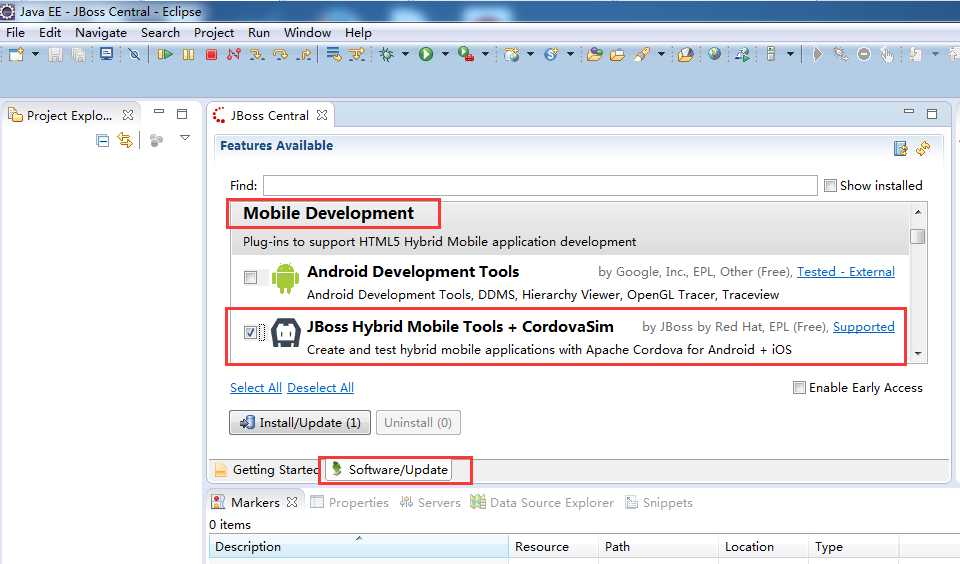The image size is (960, 564).
Task: Open the File menu
Action: (15, 32)
